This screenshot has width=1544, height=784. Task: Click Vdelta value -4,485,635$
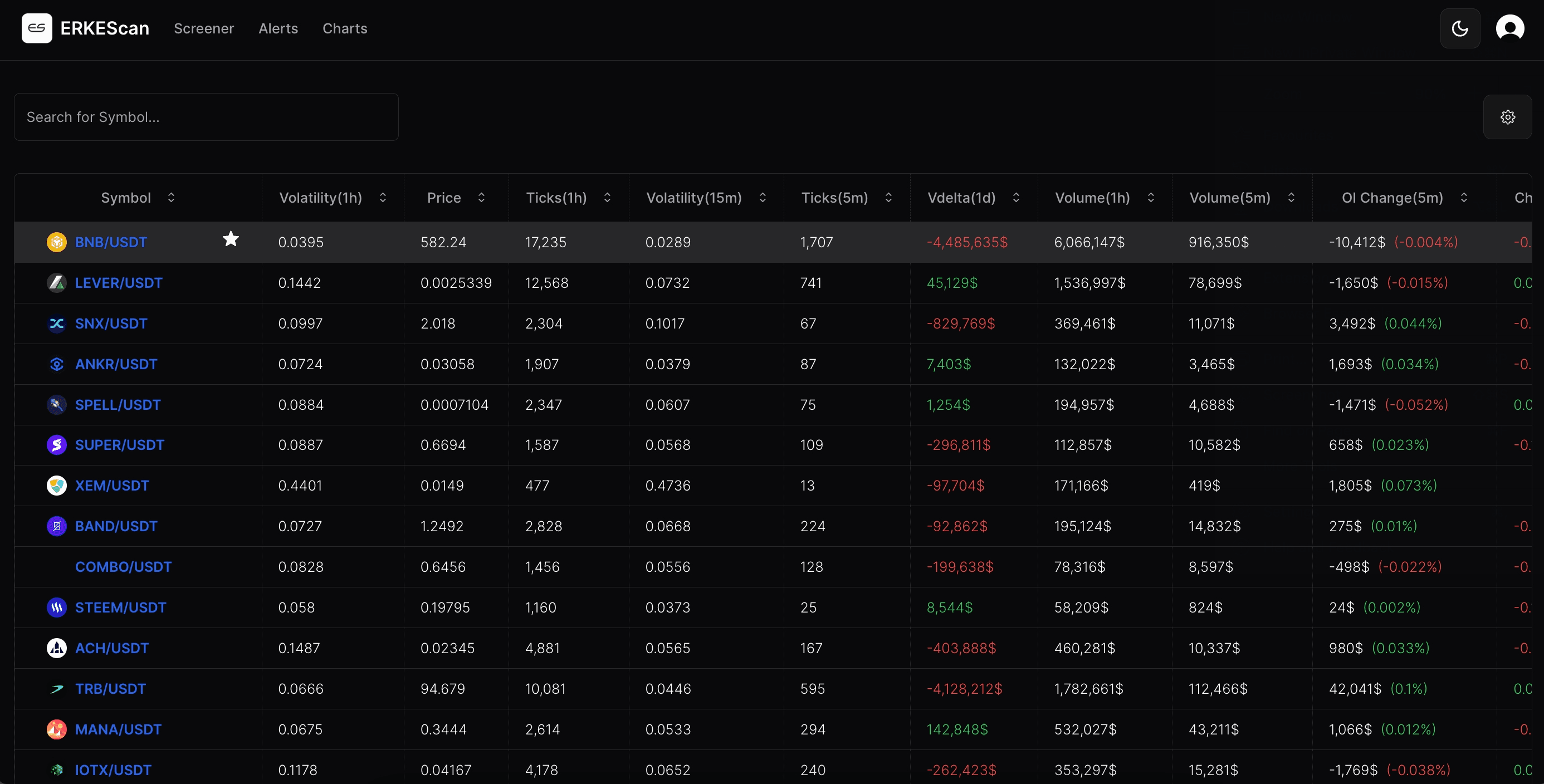[x=968, y=242]
